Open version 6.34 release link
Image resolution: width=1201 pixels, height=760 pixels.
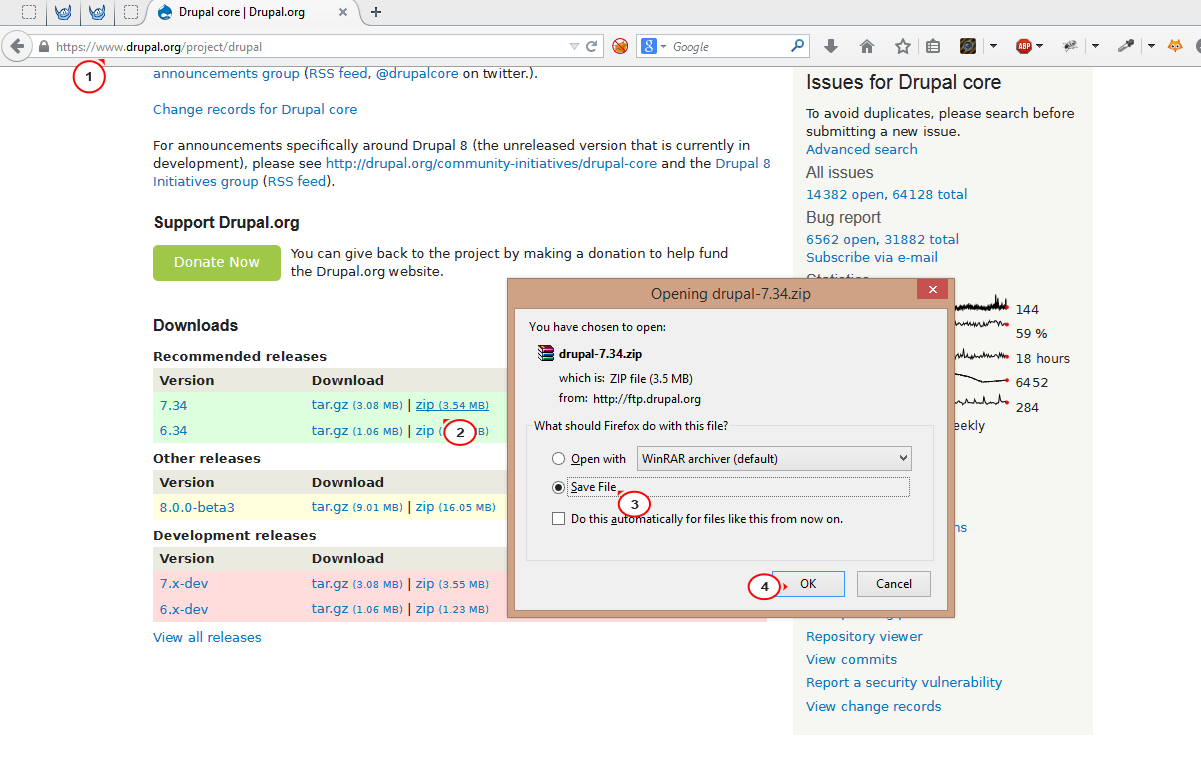click(173, 430)
